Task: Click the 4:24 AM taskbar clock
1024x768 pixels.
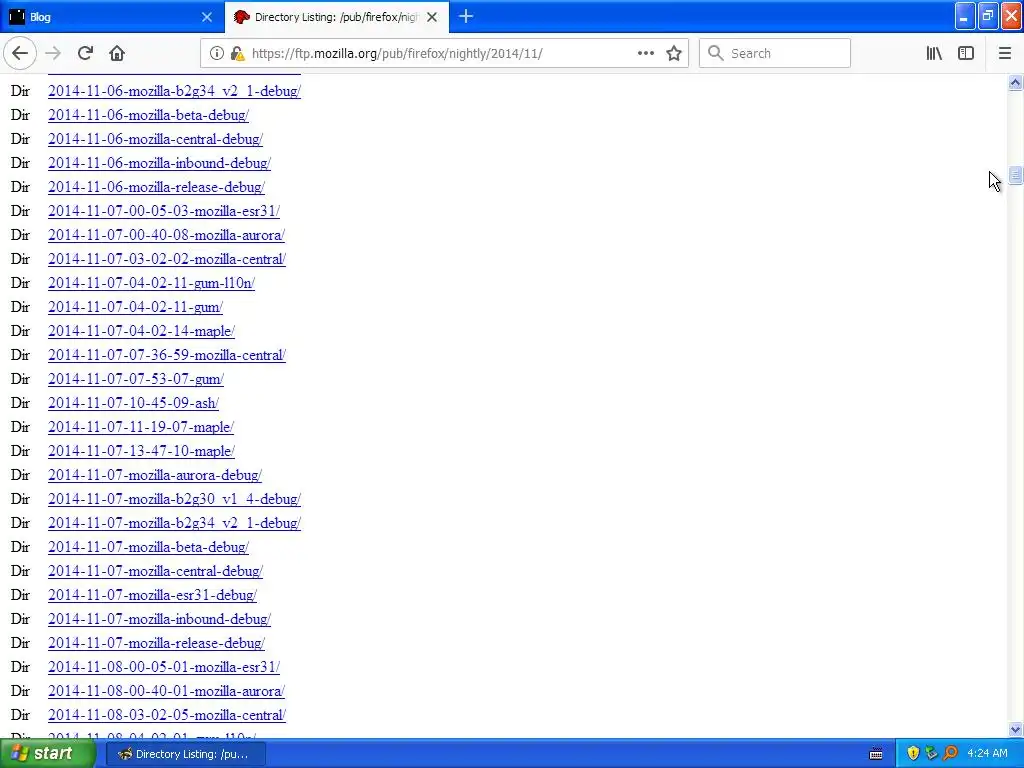Action: (987, 754)
